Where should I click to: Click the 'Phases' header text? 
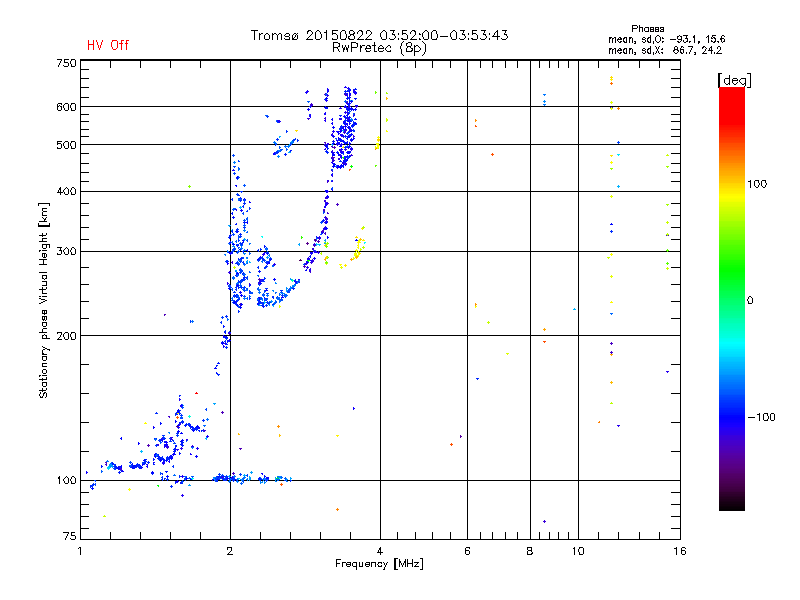(x=647, y=29)
